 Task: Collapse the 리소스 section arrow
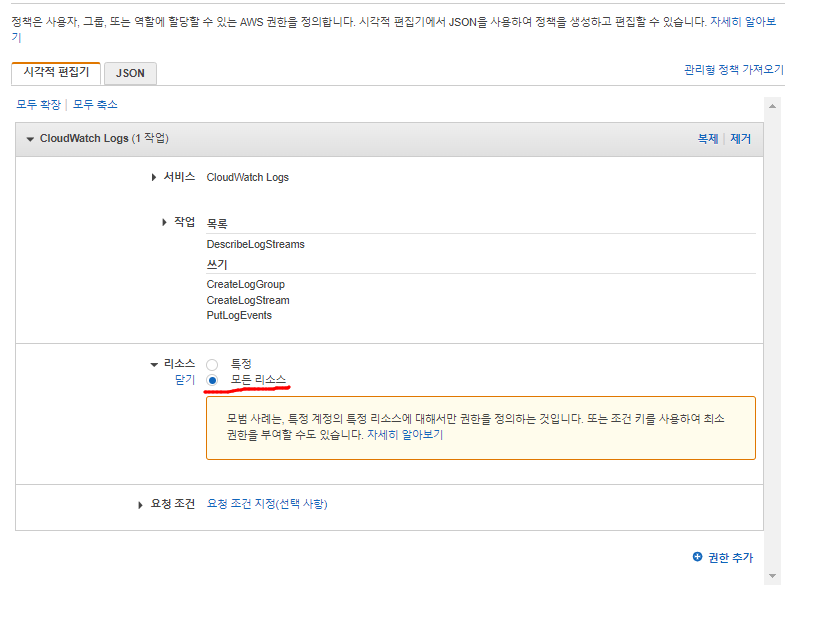(154, 365)
